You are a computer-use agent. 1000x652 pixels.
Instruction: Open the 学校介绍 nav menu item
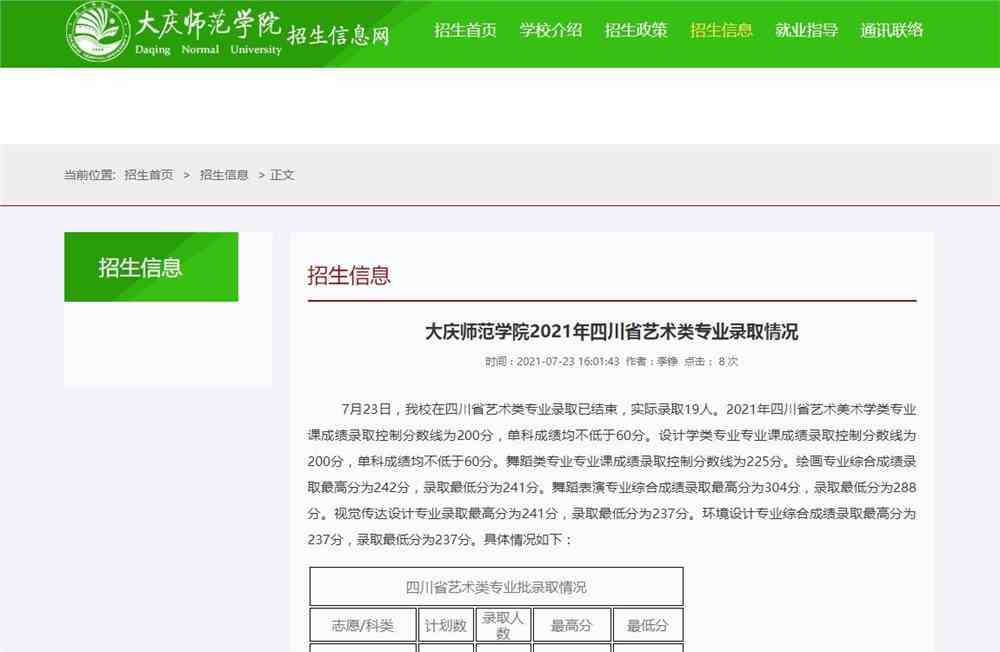pyautogui.click(x=550, y=30)
